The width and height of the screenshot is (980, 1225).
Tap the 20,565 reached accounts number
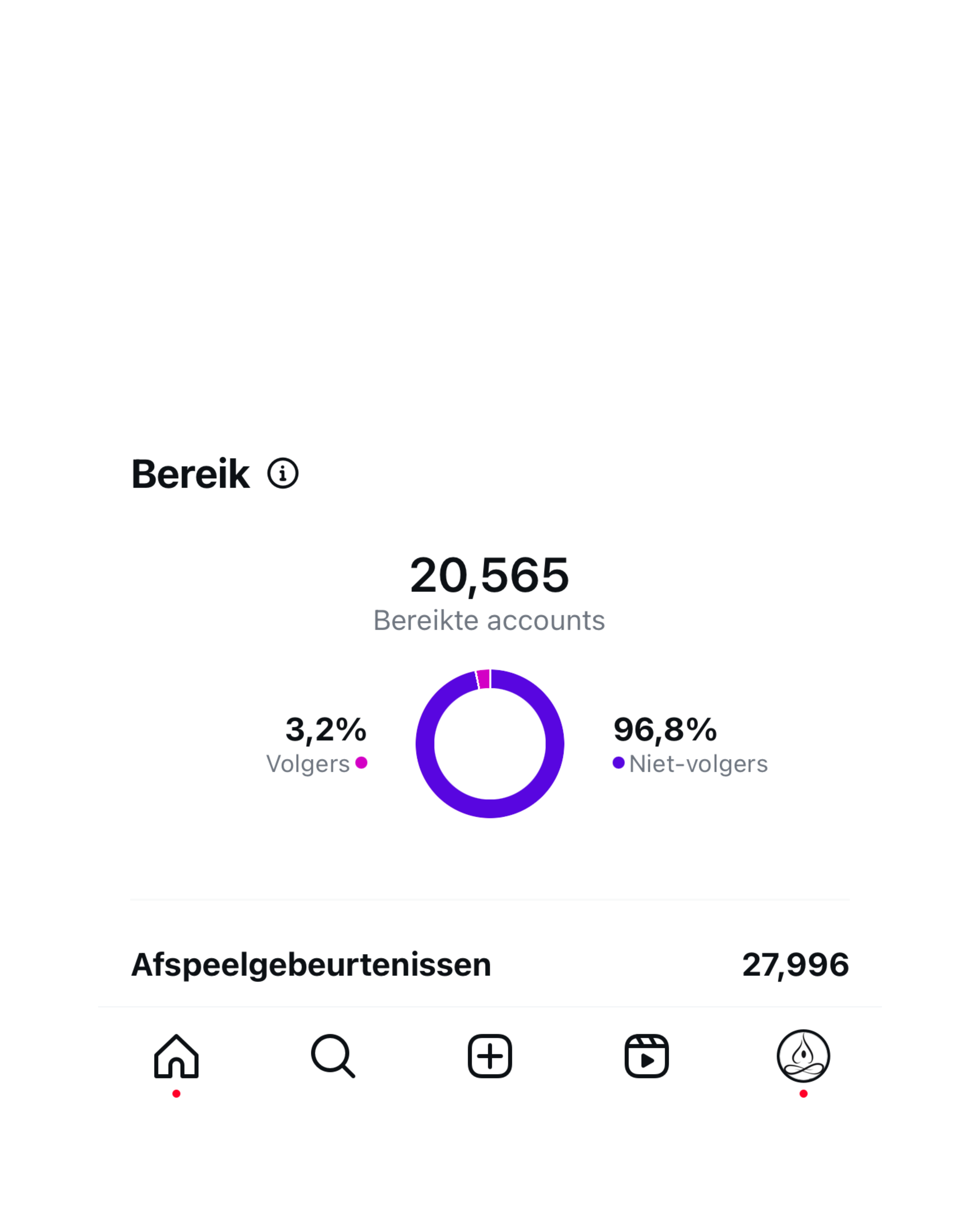coord(489,575)
